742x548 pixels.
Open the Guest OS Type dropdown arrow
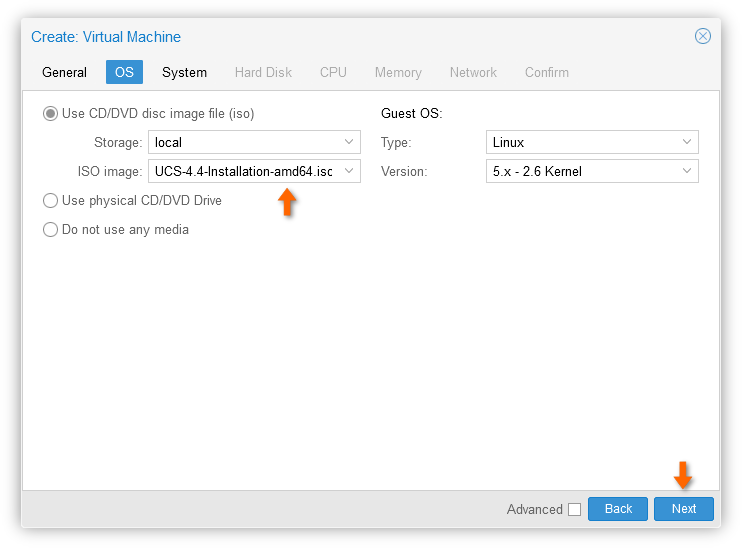tap(687, 142)
